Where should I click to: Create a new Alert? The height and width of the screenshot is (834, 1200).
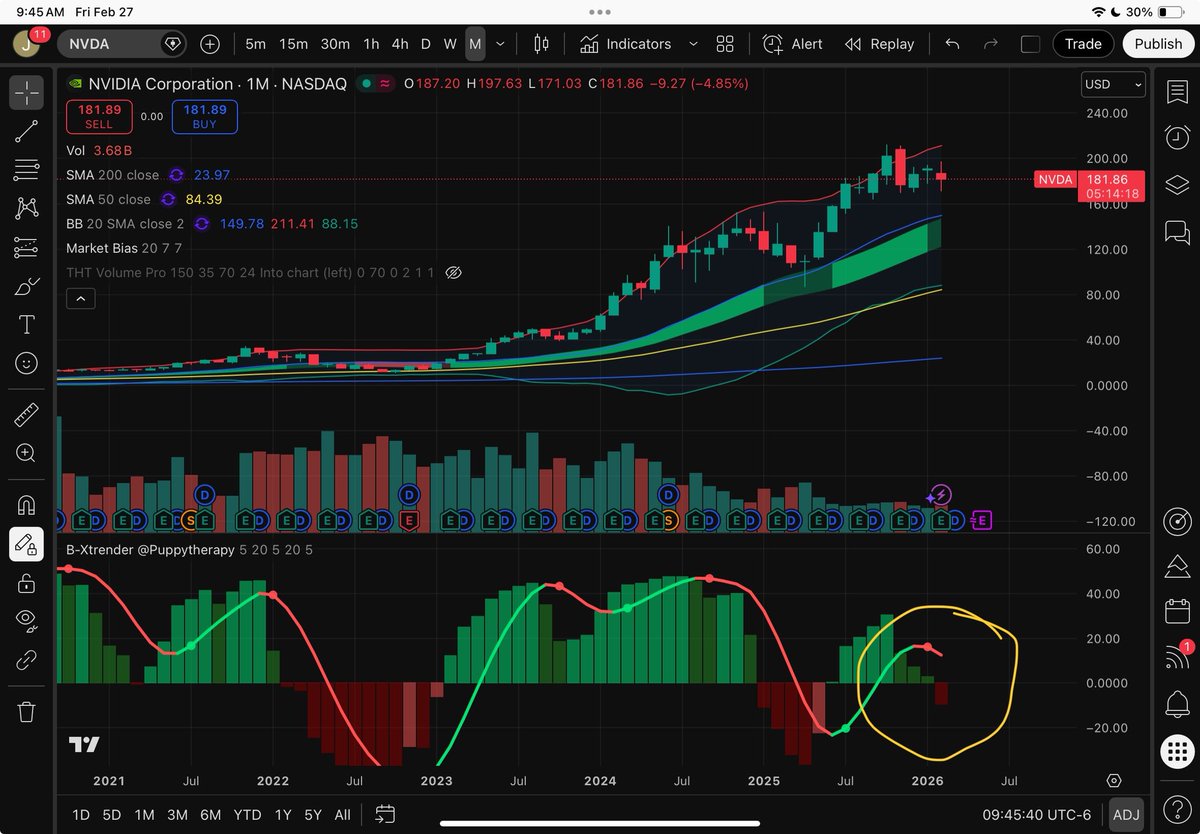tap(793, 44)
